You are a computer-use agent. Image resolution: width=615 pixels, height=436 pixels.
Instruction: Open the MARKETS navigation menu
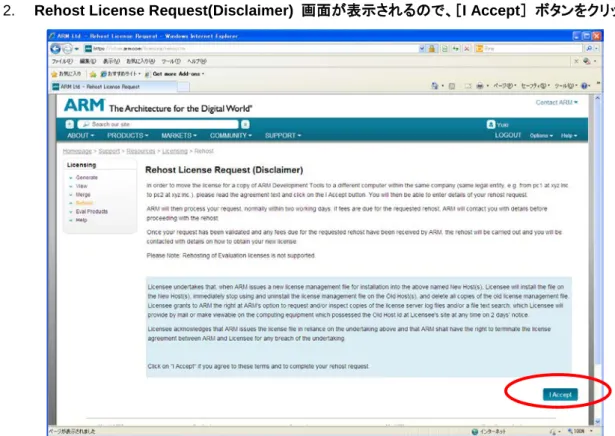(179, 135)
